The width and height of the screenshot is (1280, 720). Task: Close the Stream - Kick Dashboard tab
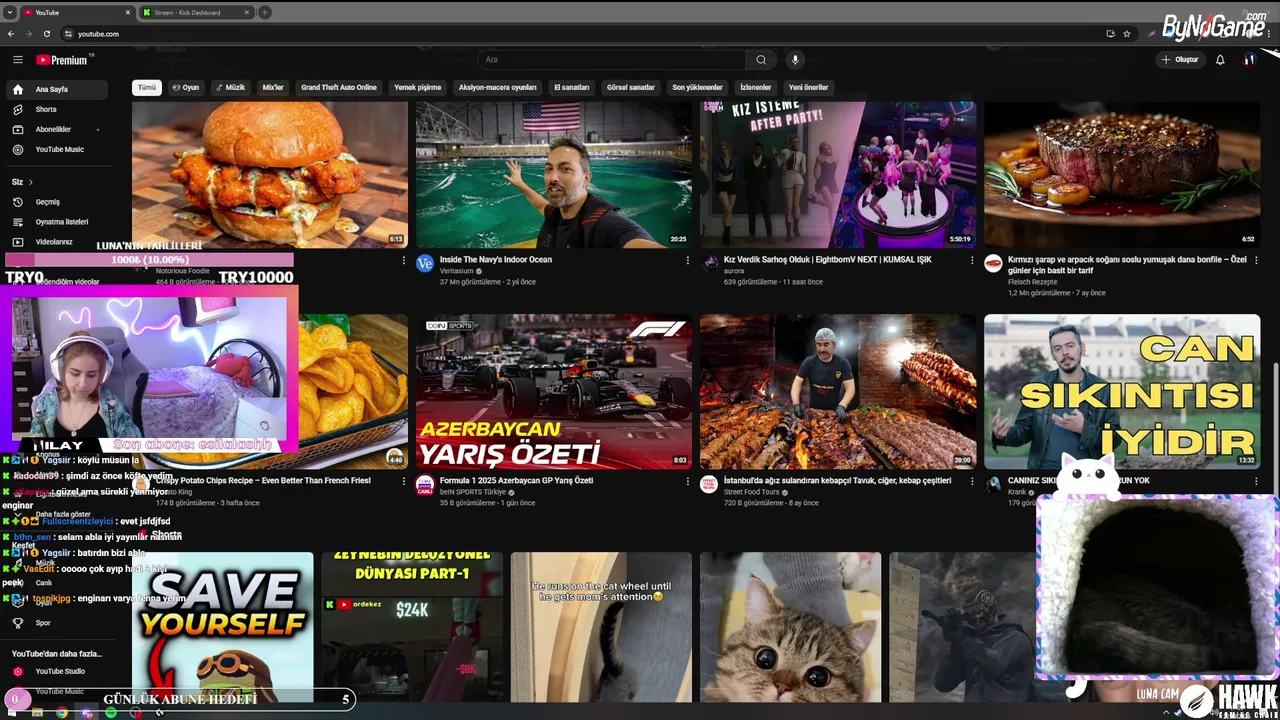pos(248,12)
